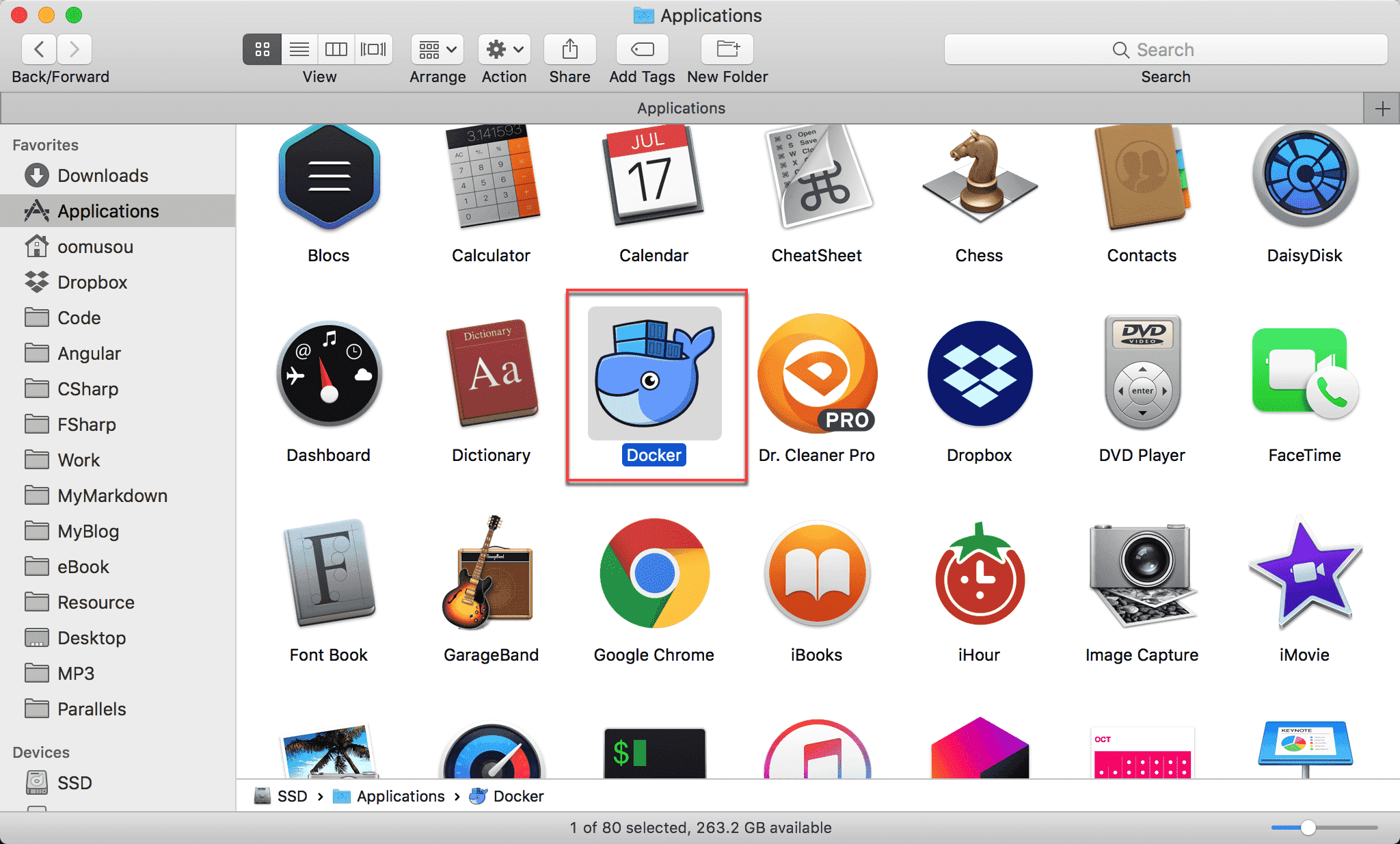Go back to previous folder
The image size is (1400, 844).
point(39,49)
